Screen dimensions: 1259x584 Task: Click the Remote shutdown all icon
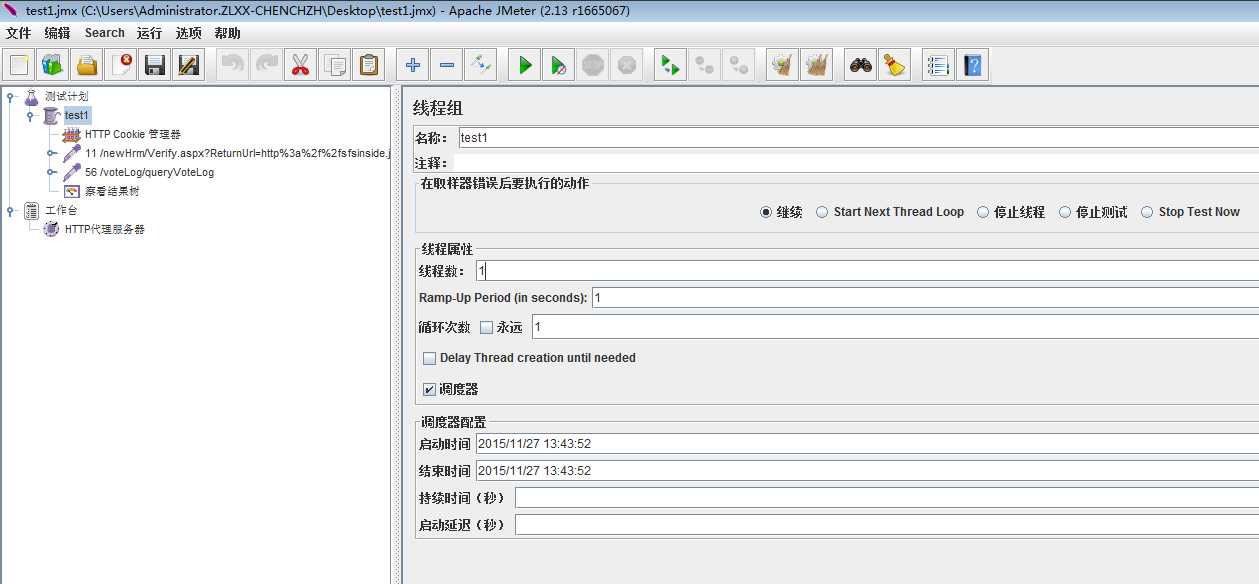(x=739, y=66)
